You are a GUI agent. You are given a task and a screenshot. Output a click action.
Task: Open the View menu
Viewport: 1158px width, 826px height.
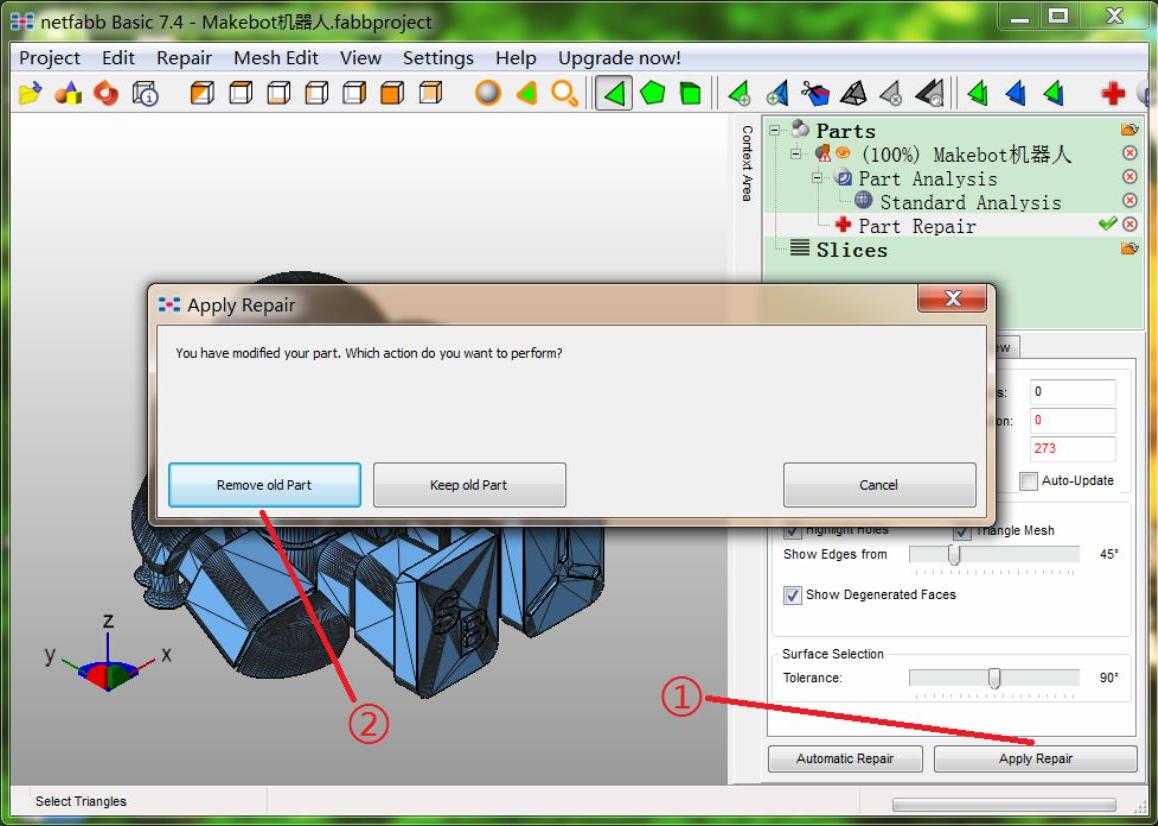click(x=360, y=58)
